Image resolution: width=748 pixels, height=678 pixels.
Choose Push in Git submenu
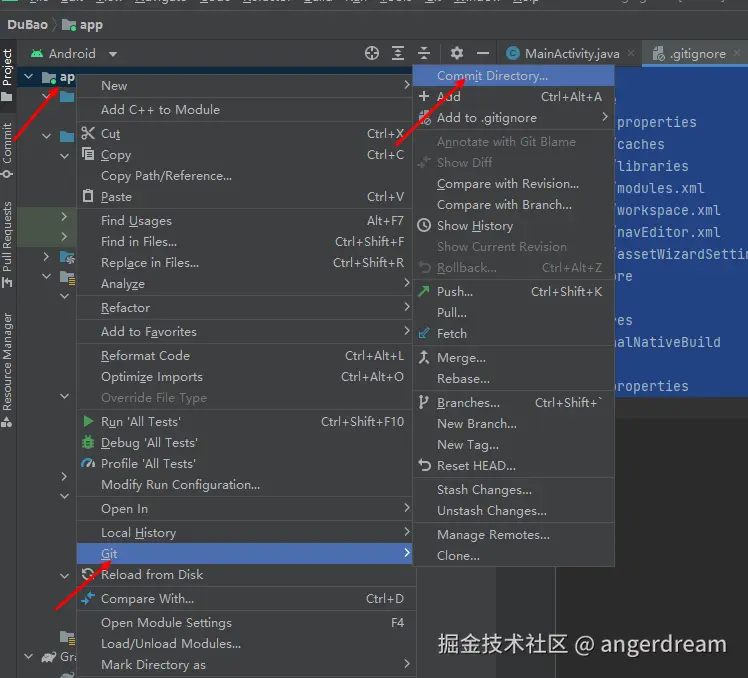pyautogui.click(x=513, y=292)
